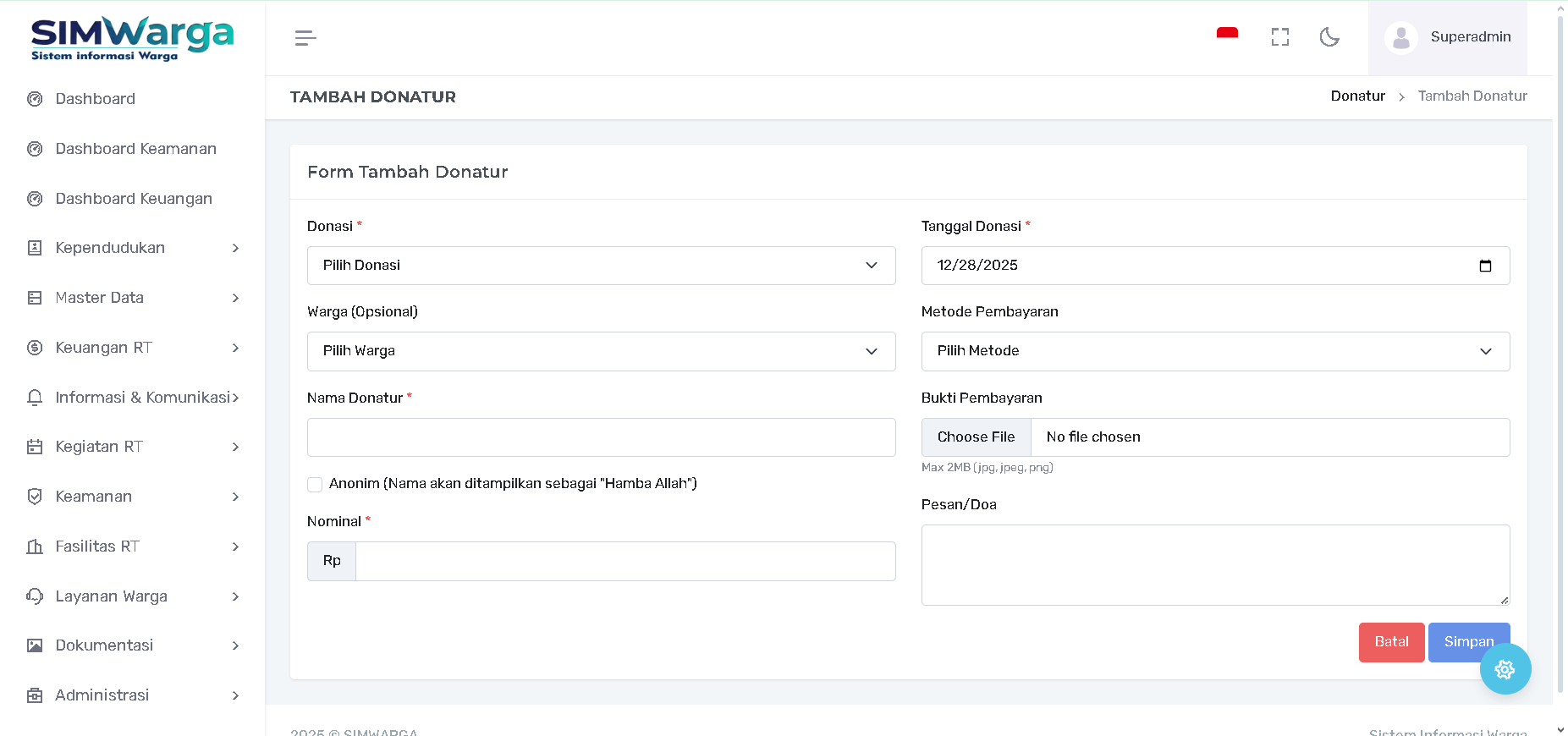Expand the Kependudukan sidebar menu
1568x736 pixels.
coord(132,248)
